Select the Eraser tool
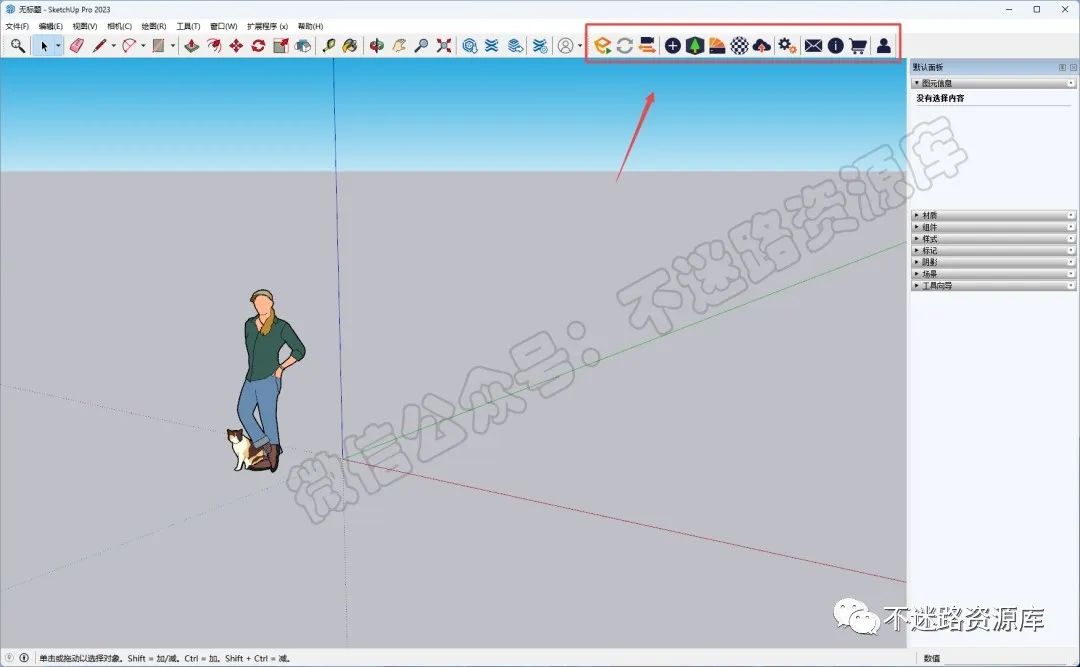Screen dimensions: 1080x667 (x=76, y=45)
